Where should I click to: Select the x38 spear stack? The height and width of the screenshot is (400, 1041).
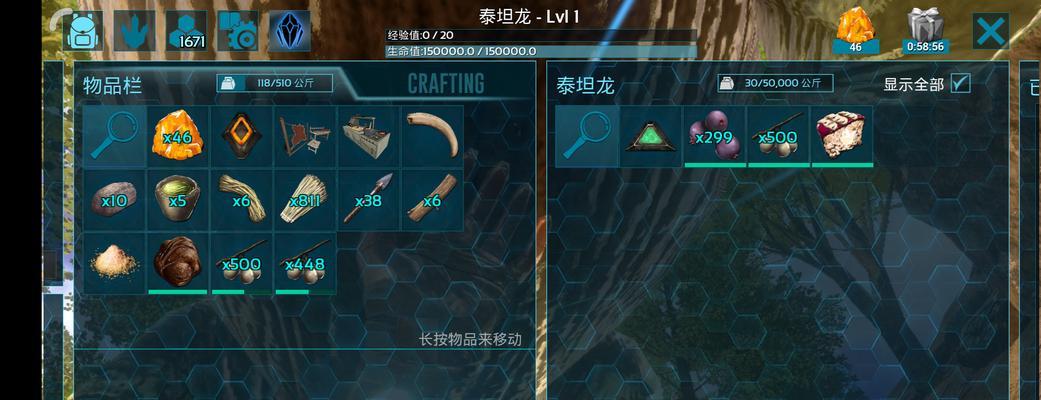click(369, 199)
